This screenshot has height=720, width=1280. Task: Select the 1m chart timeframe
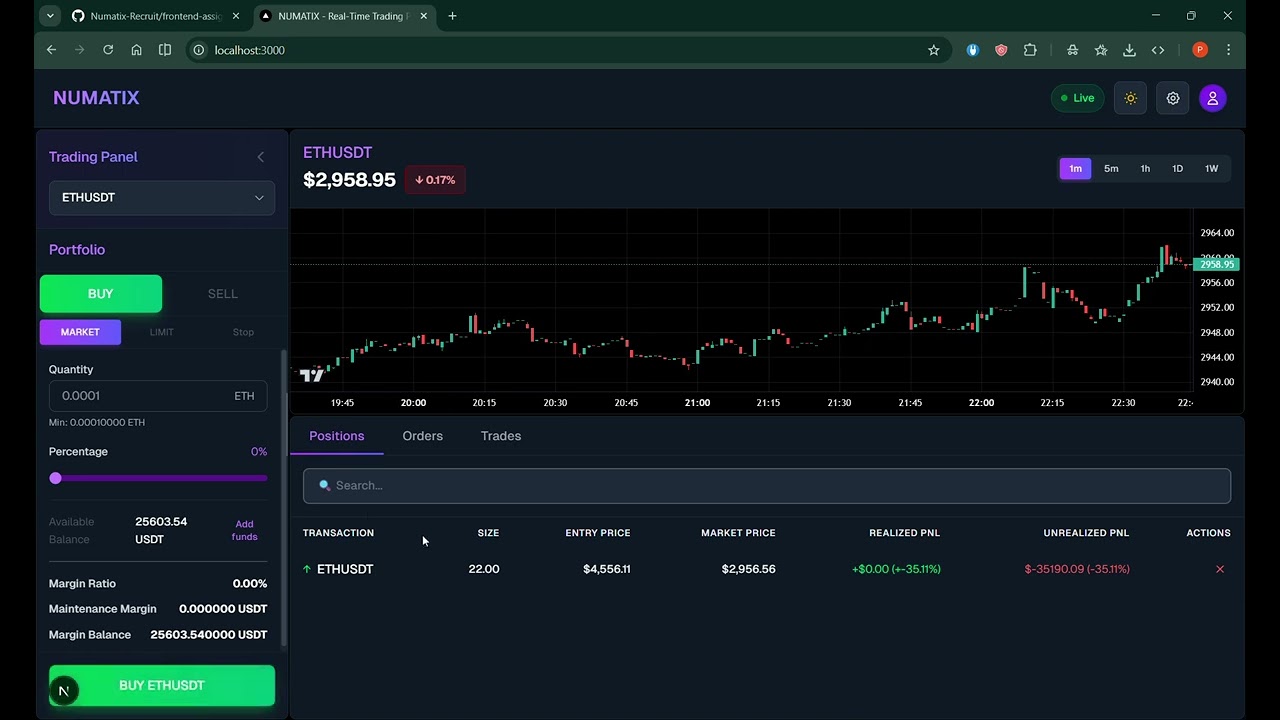[1075, 169]
